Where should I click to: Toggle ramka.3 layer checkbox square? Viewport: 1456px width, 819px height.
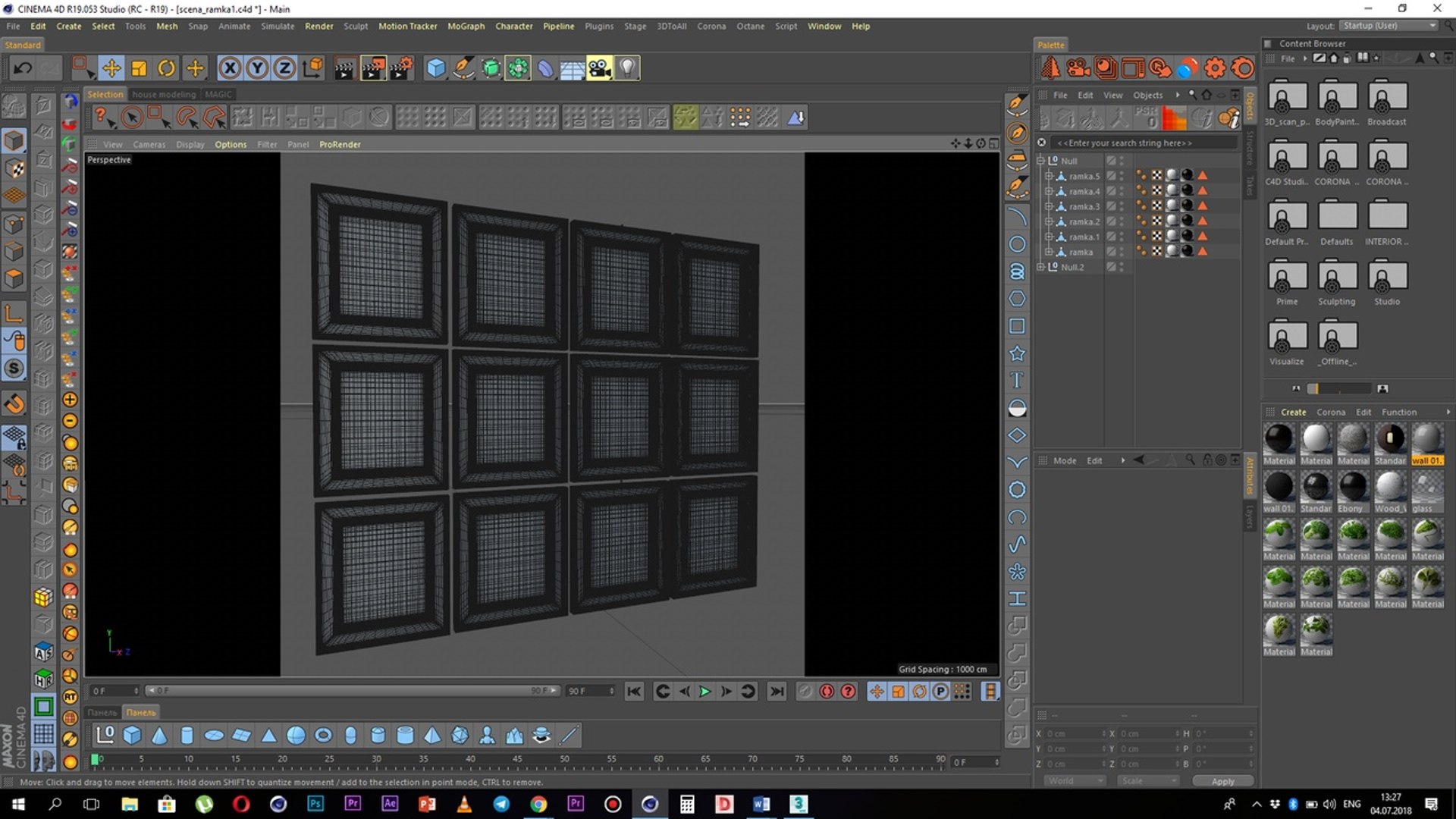pyautogui.click(x=1111, y=206)
